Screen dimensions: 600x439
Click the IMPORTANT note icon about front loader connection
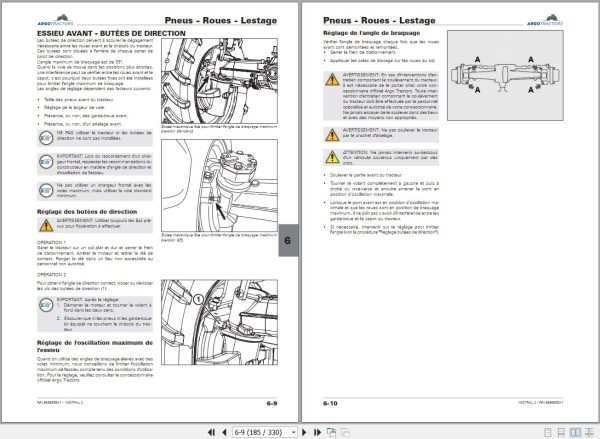[46, 162]
